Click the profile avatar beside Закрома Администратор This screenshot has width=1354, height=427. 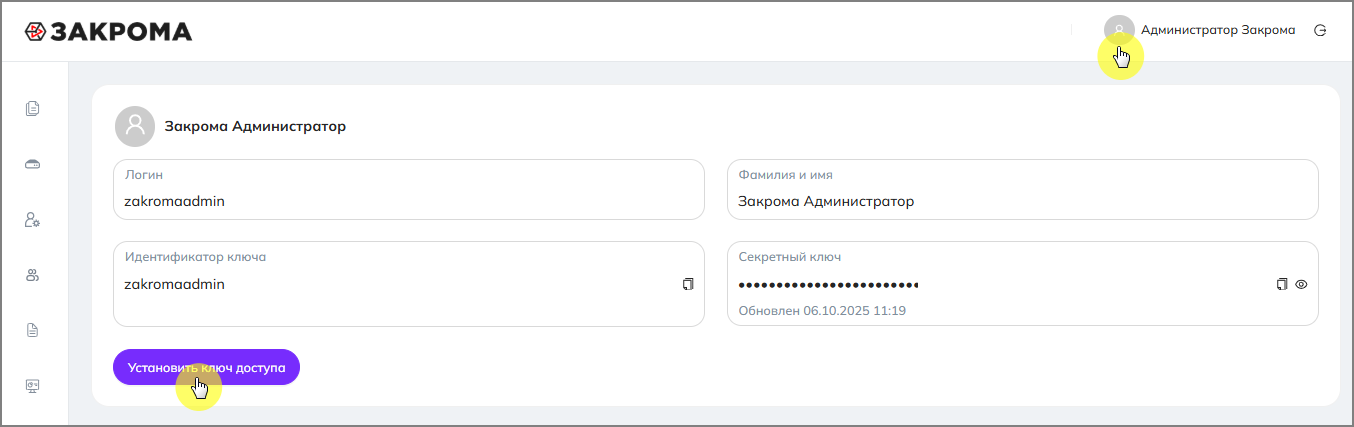coord(135,127)
